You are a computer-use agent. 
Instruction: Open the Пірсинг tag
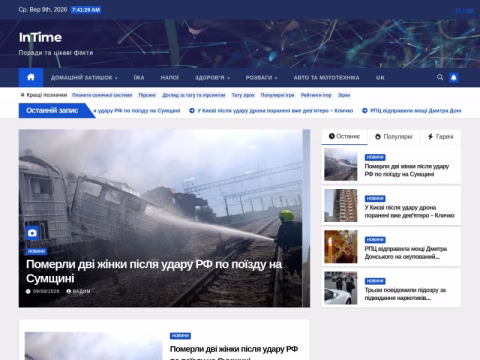click(147, 95)
